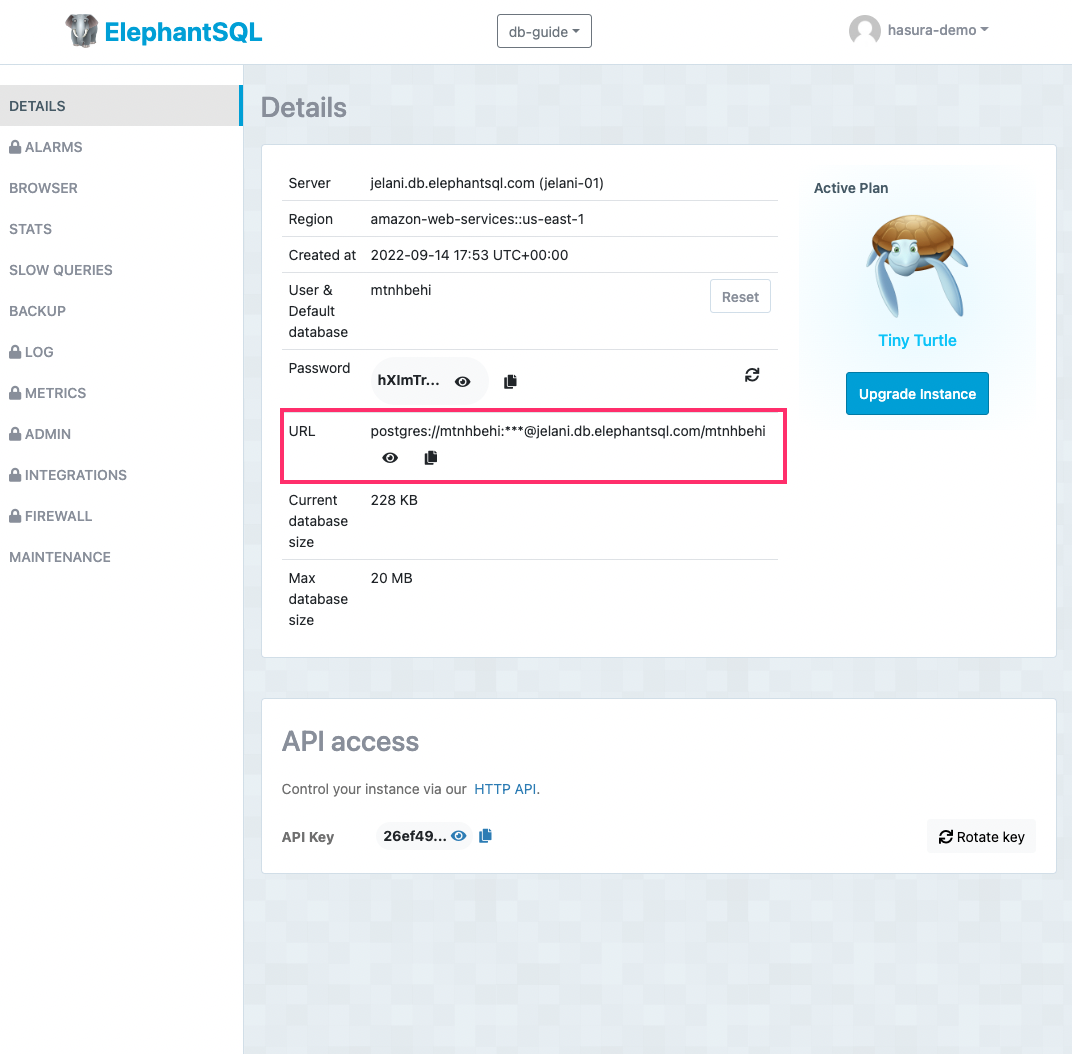This screenshot has height=1054, width=1072.
Task: Reveal the API Key with its eye toggle
Action: 458,835
